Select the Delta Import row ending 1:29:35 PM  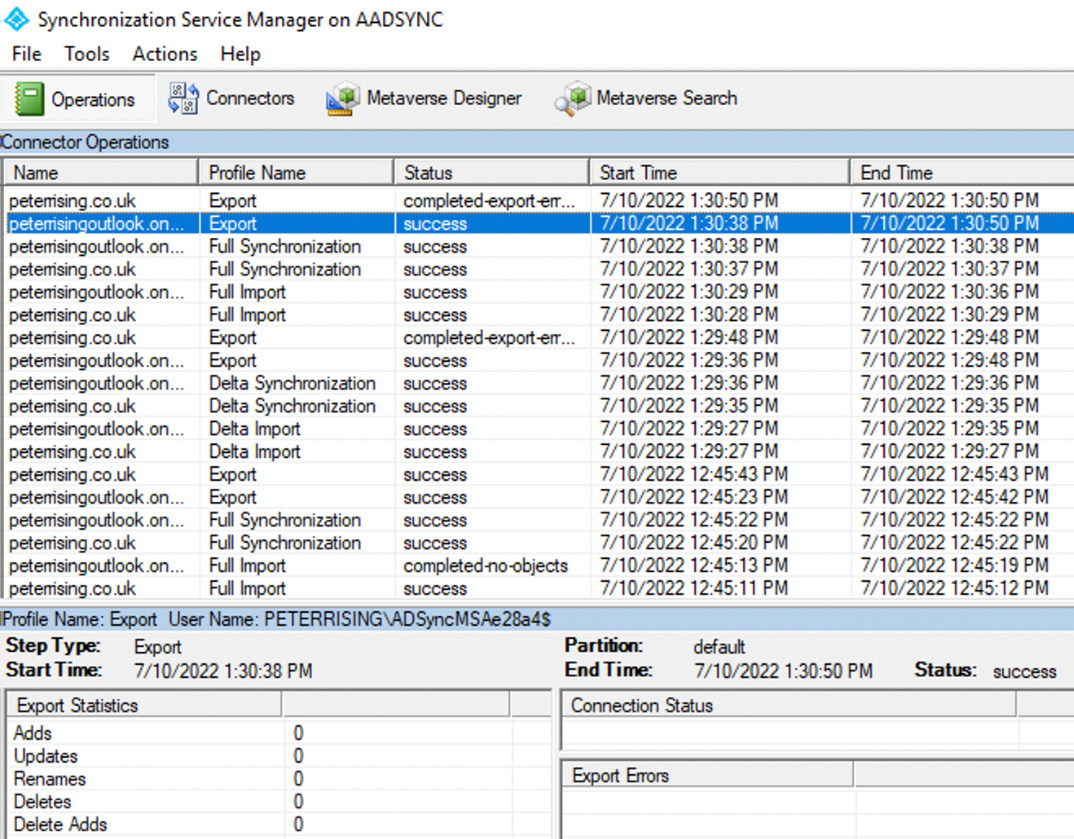539,429
